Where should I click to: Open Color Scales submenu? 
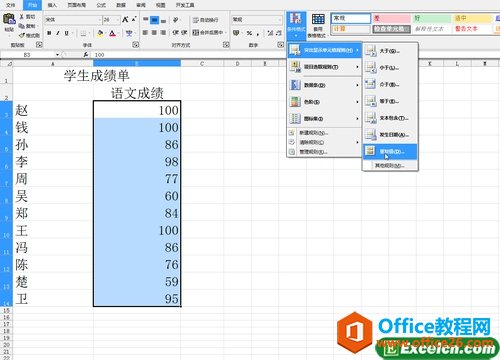324,102
